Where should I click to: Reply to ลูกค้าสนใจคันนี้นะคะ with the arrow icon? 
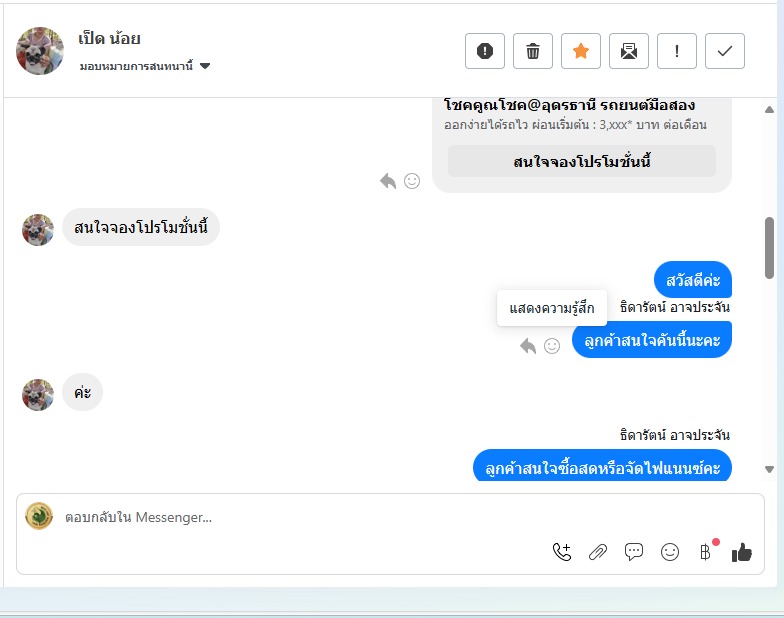528,346
